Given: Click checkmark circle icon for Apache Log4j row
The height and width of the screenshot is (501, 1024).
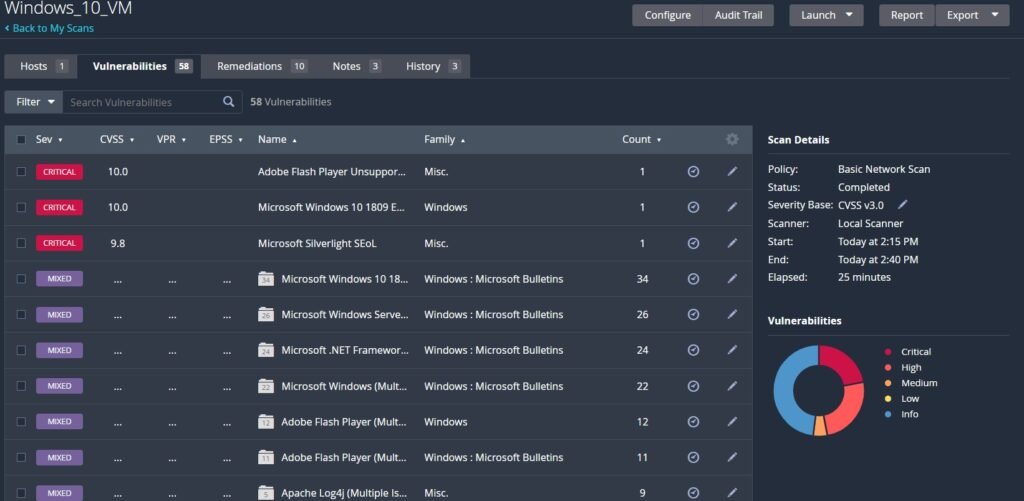Looking at the screenshot, I should click(693, 493).
